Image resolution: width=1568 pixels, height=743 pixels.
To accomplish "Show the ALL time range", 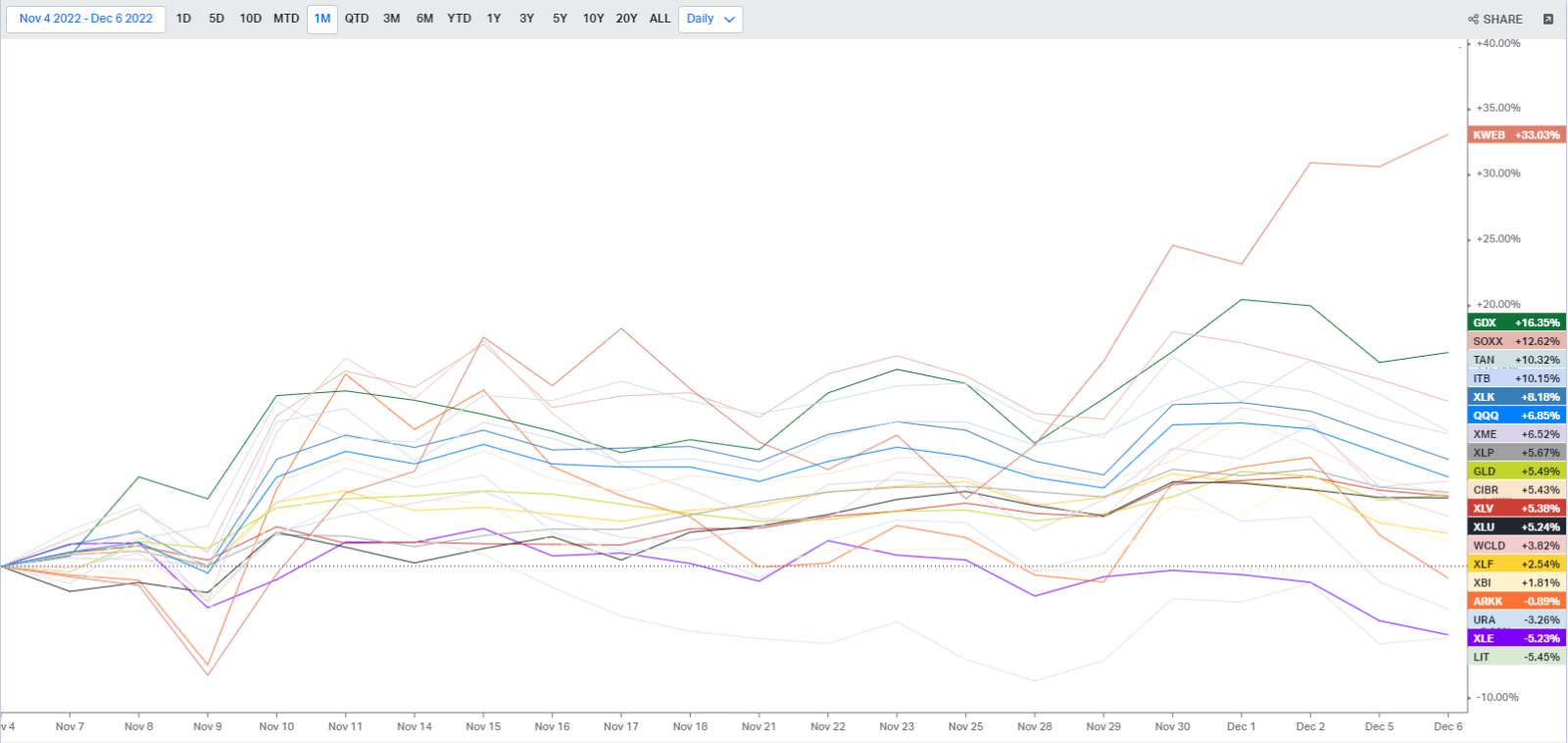I will tap(661, 19).
